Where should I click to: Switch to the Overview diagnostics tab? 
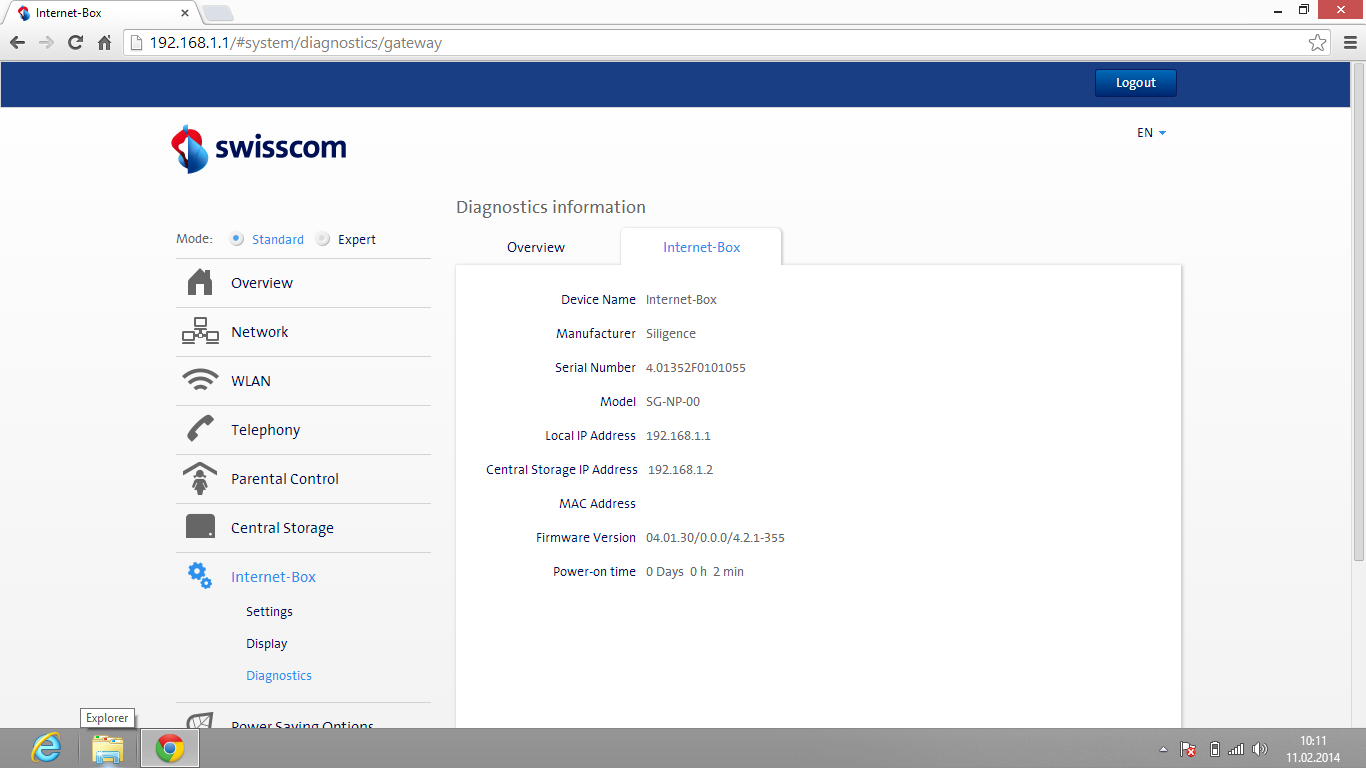(536, 247)
